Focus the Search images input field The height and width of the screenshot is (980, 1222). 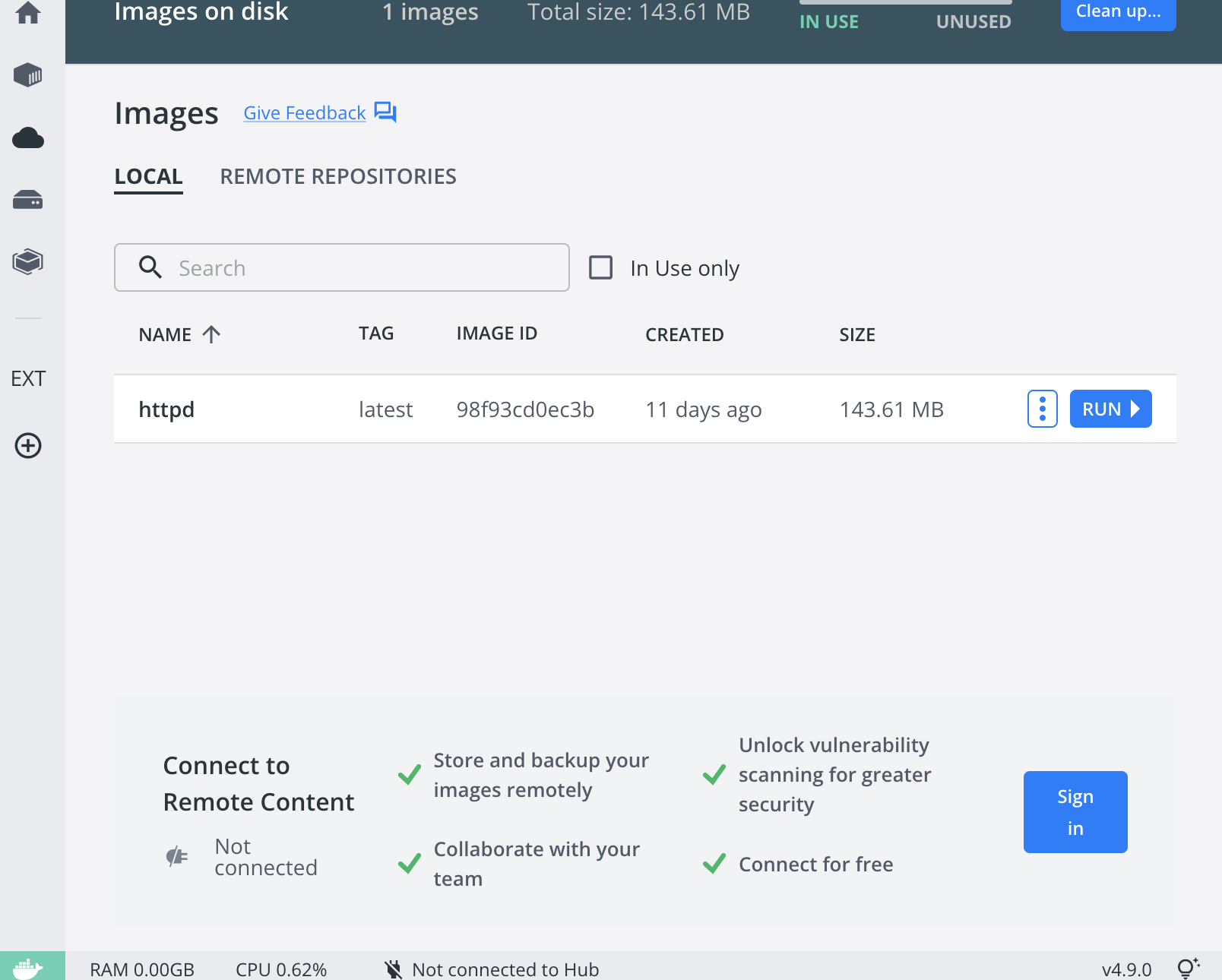coord(342,267)
